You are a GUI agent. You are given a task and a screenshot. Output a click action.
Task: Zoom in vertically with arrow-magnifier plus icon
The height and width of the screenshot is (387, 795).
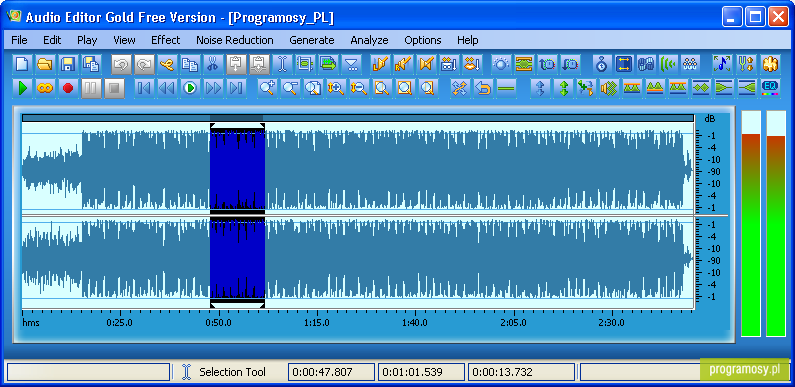[x=336, y=88]
